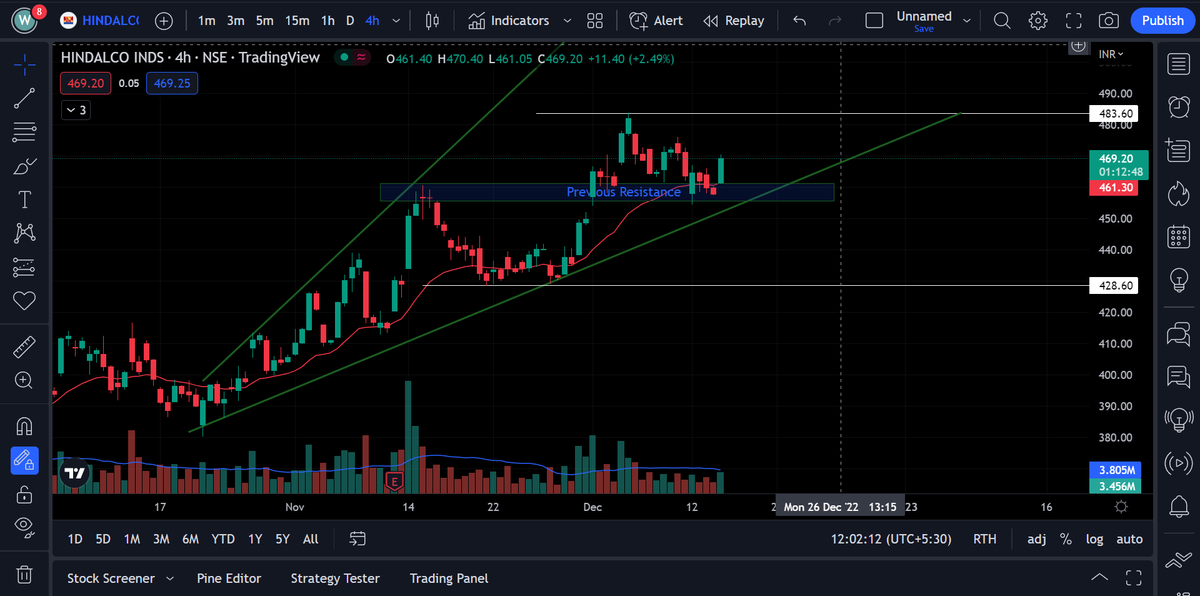Image resolution: width=1200 pixels, height=596 pixels.
Task: Choose the brush drawing tool
Action: click(25, 166)
